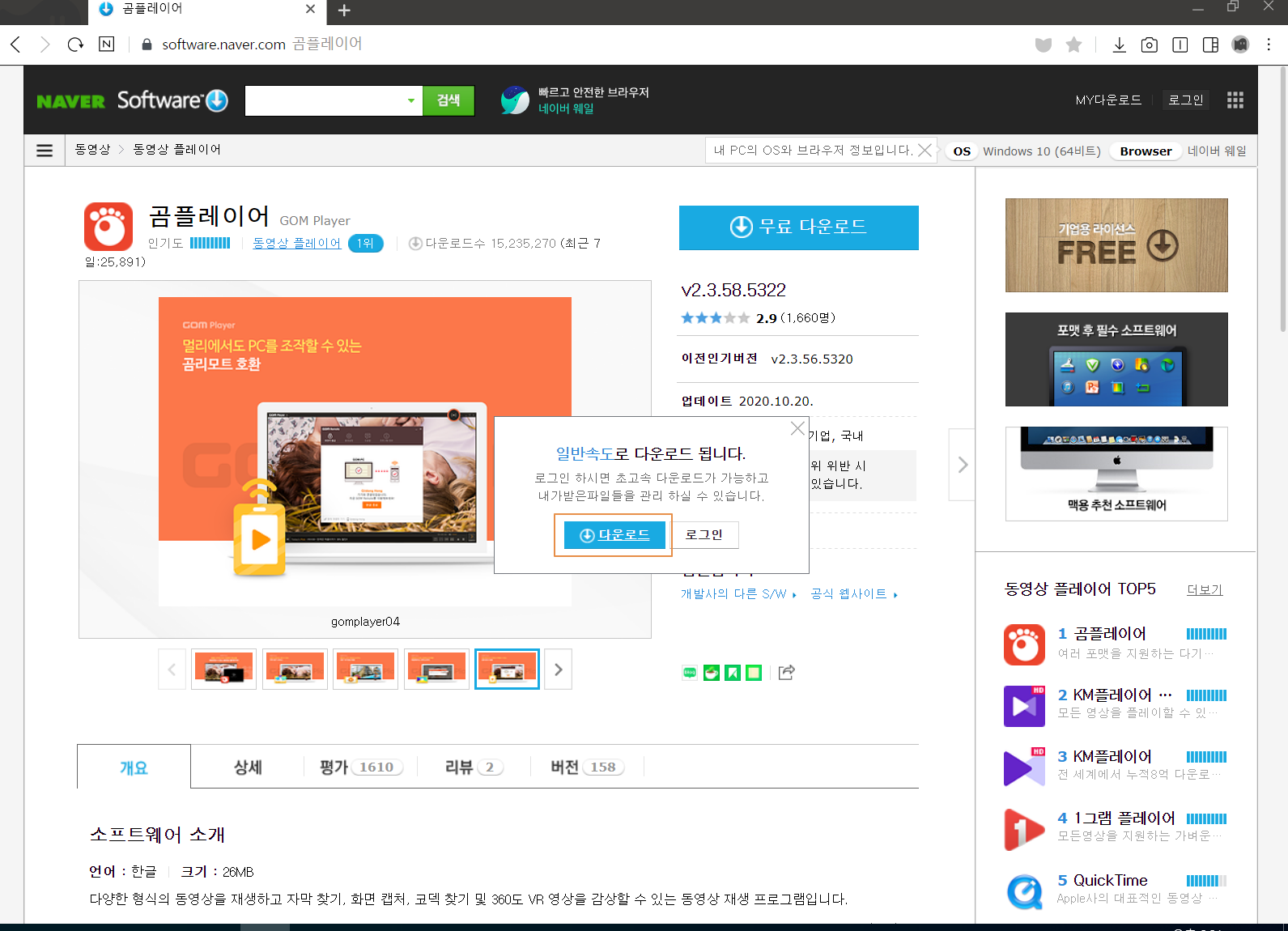Click the Naver Software logo
The width and height of the screenshot is (1288, 931).
click(133, 100)
